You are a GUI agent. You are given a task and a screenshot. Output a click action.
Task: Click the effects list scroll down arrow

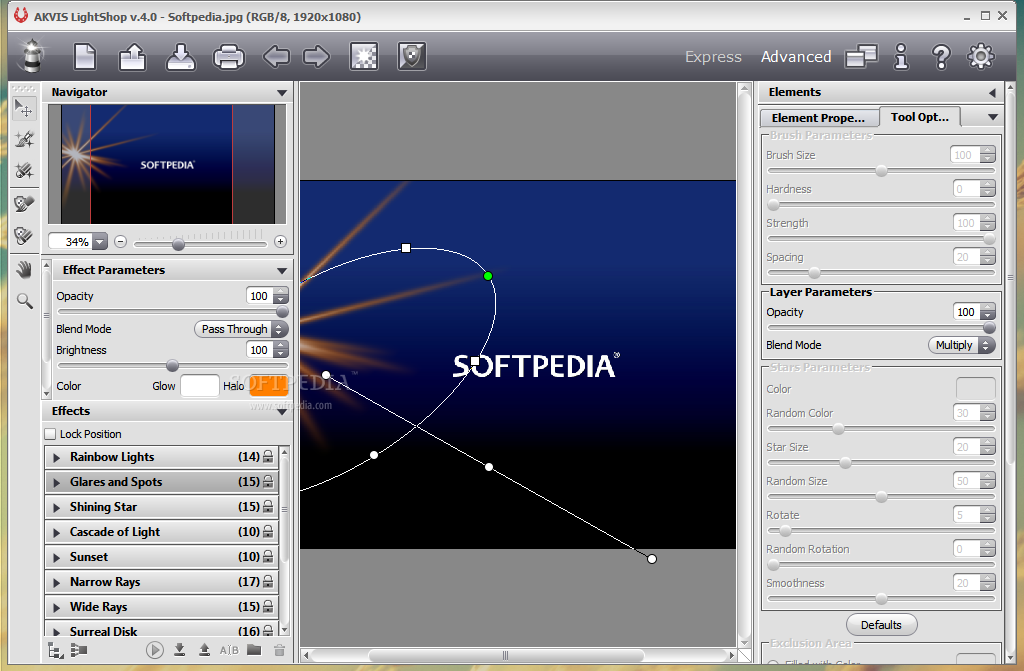(284, 630)
